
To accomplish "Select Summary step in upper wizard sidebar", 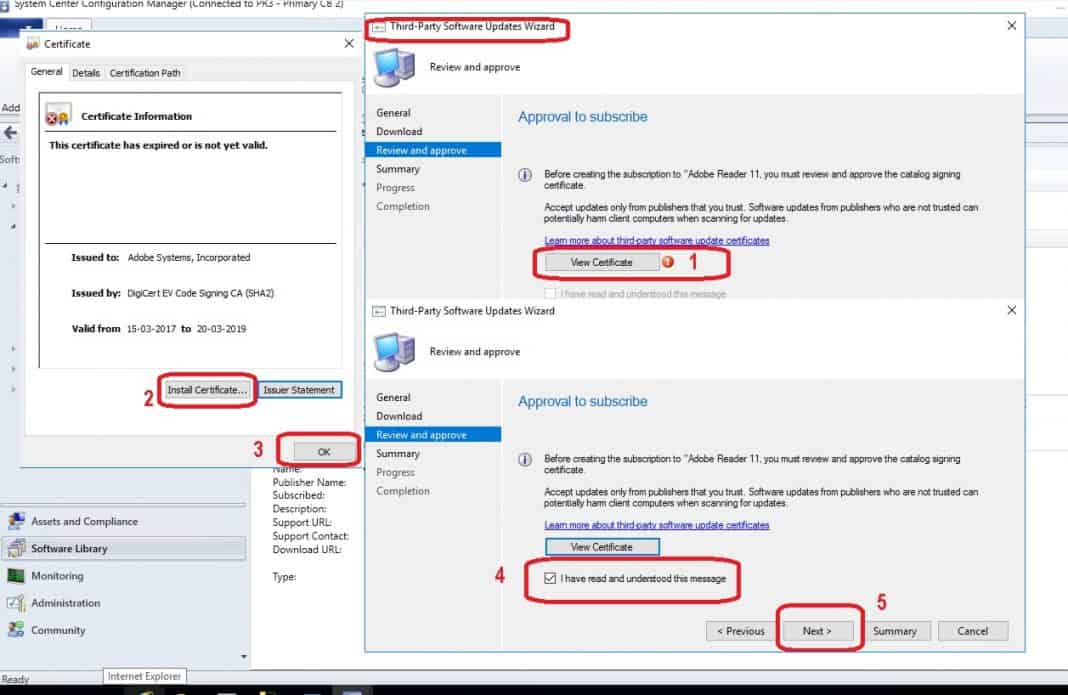I will pyautogui.click(x=398, y=169).
